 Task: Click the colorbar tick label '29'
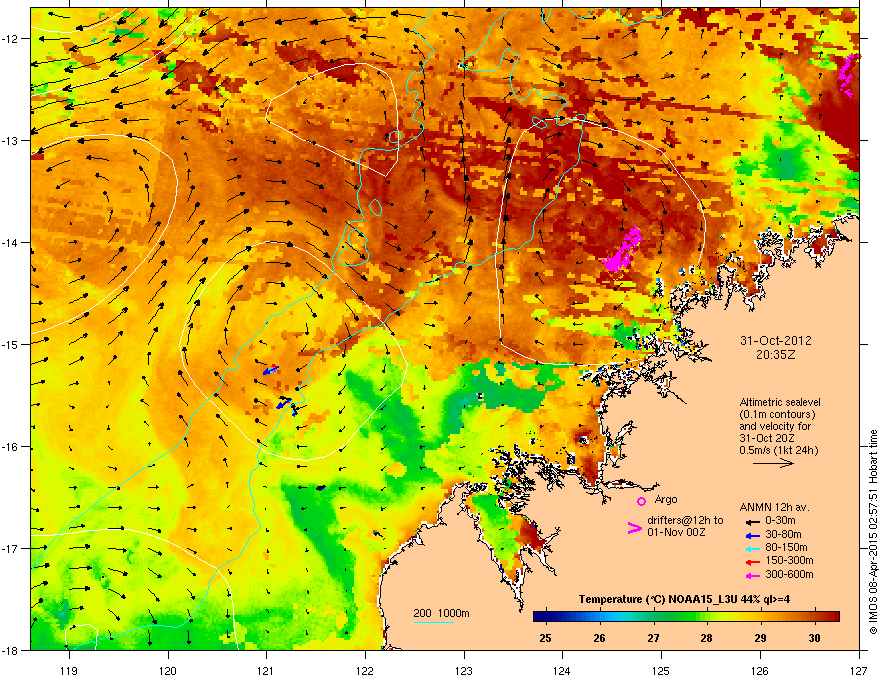pos(760,638)
